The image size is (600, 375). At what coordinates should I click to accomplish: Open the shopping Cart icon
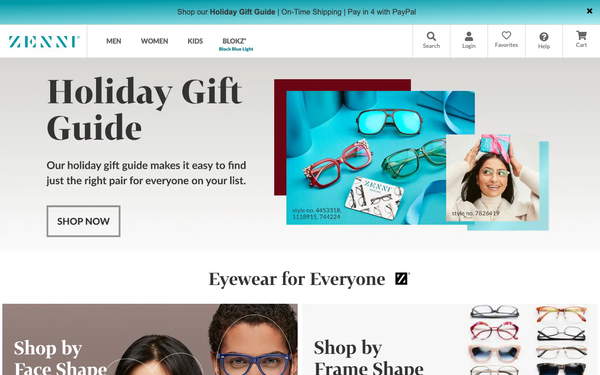pos(581,36)
